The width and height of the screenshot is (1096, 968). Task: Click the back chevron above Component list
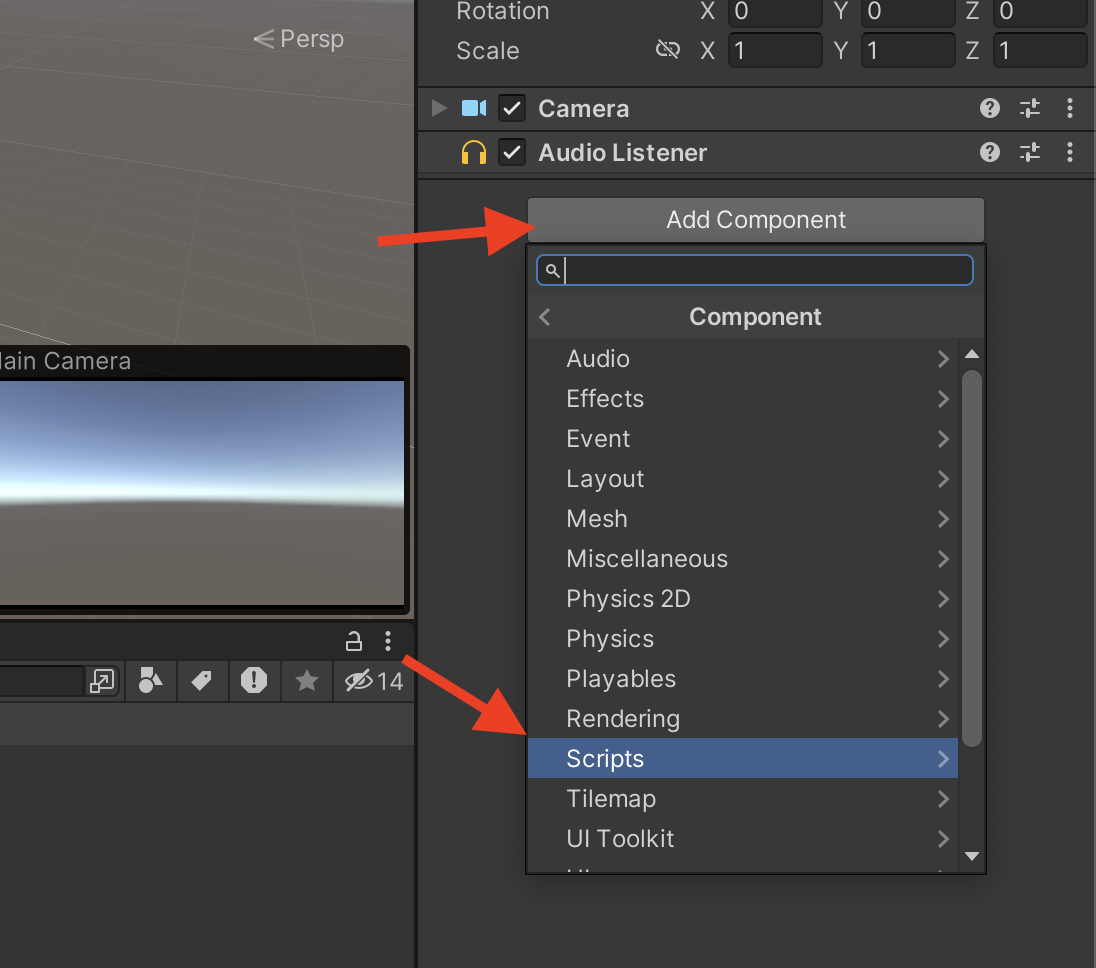[x=544, y=316]
